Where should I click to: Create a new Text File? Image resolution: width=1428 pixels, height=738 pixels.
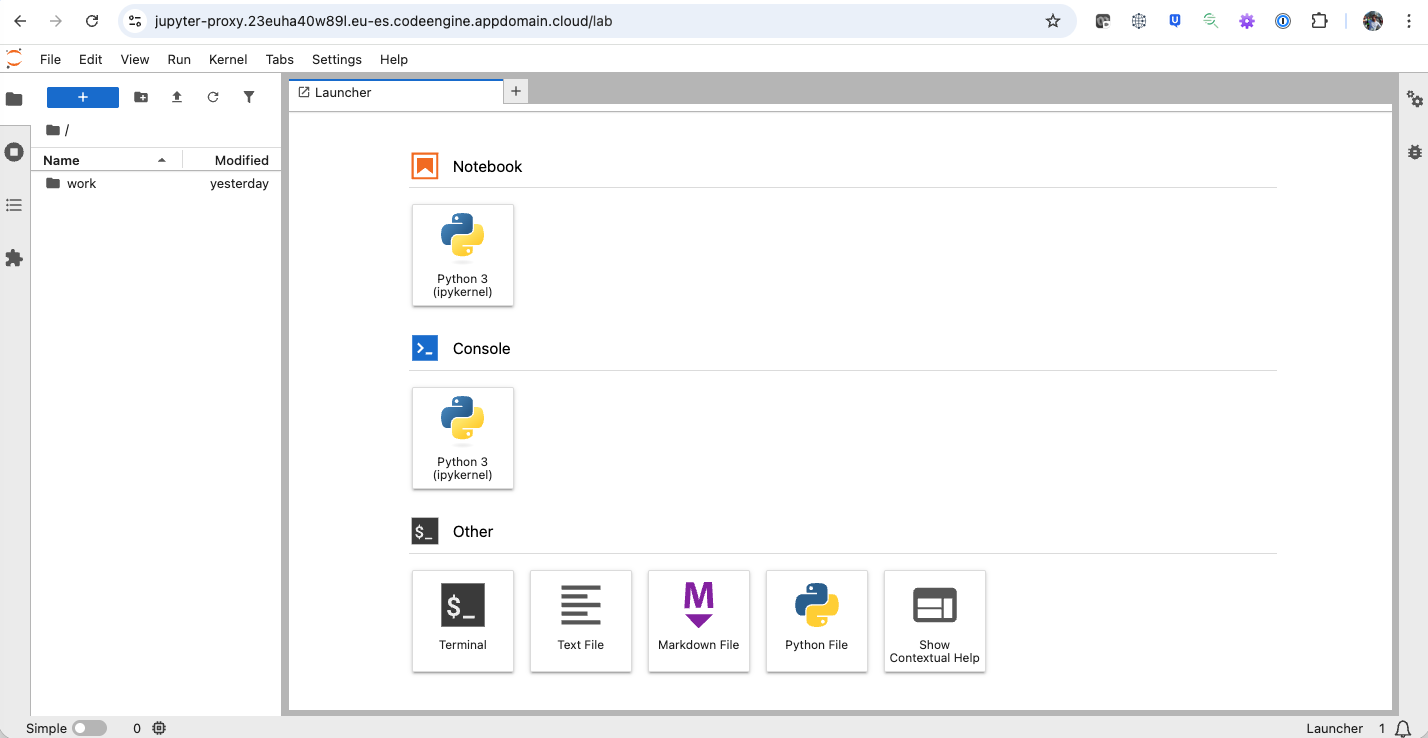[581, 621]
